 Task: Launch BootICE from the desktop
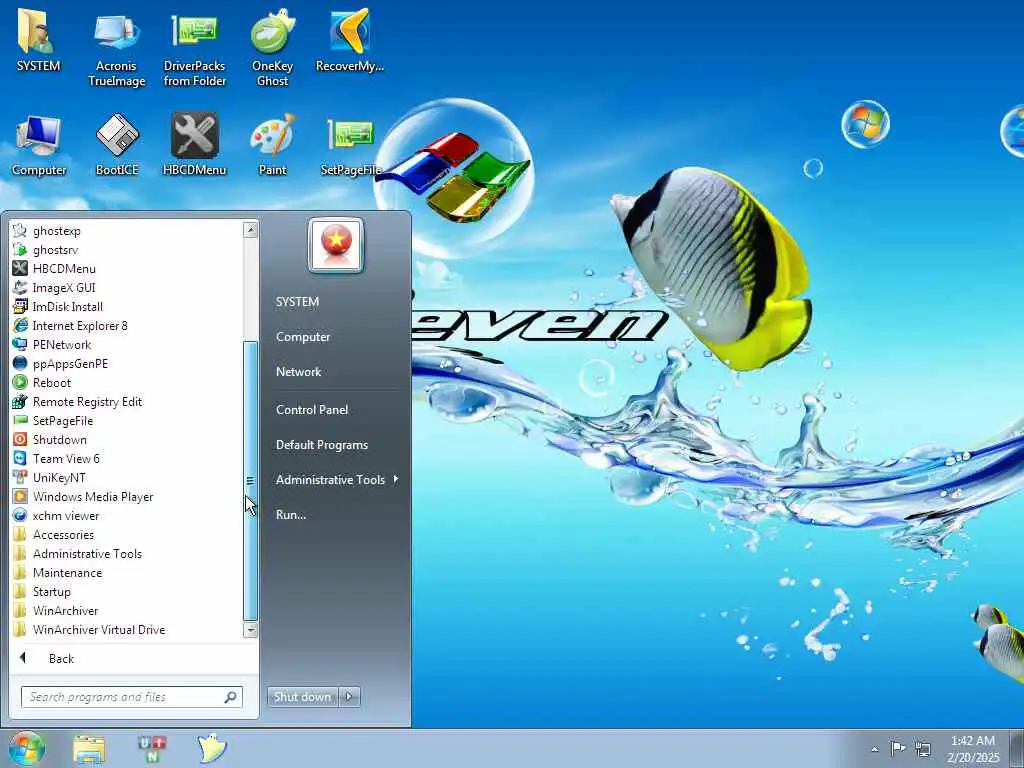pyautogui.click(x=117, y=145)
